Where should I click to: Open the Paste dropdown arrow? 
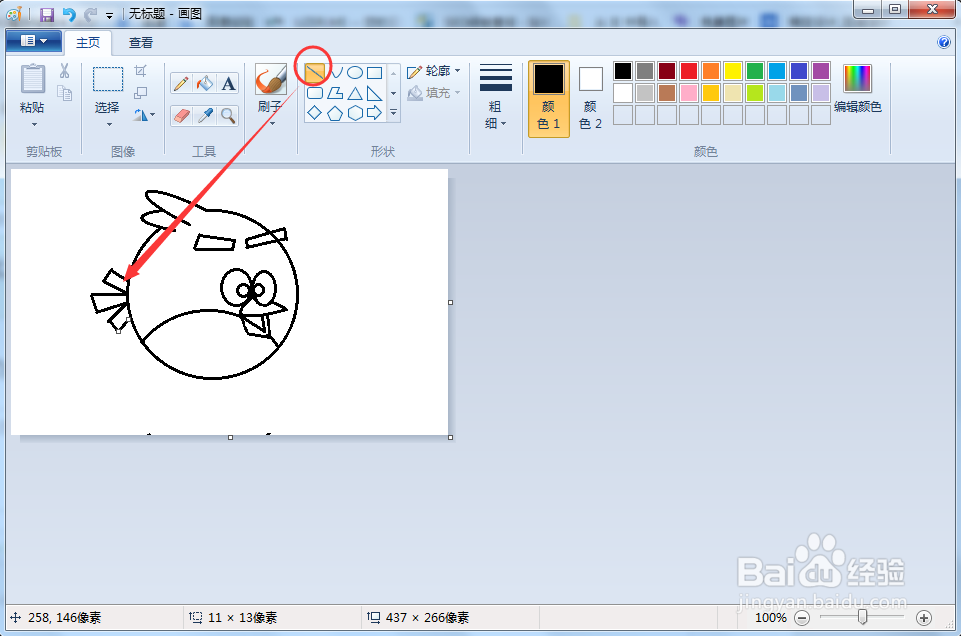[34, 124]
